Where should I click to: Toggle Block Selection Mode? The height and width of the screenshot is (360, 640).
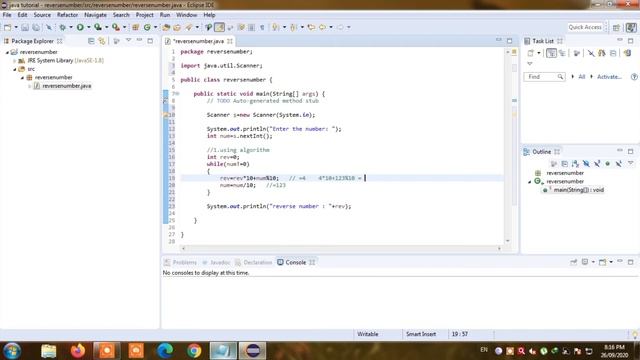[251, 27]
